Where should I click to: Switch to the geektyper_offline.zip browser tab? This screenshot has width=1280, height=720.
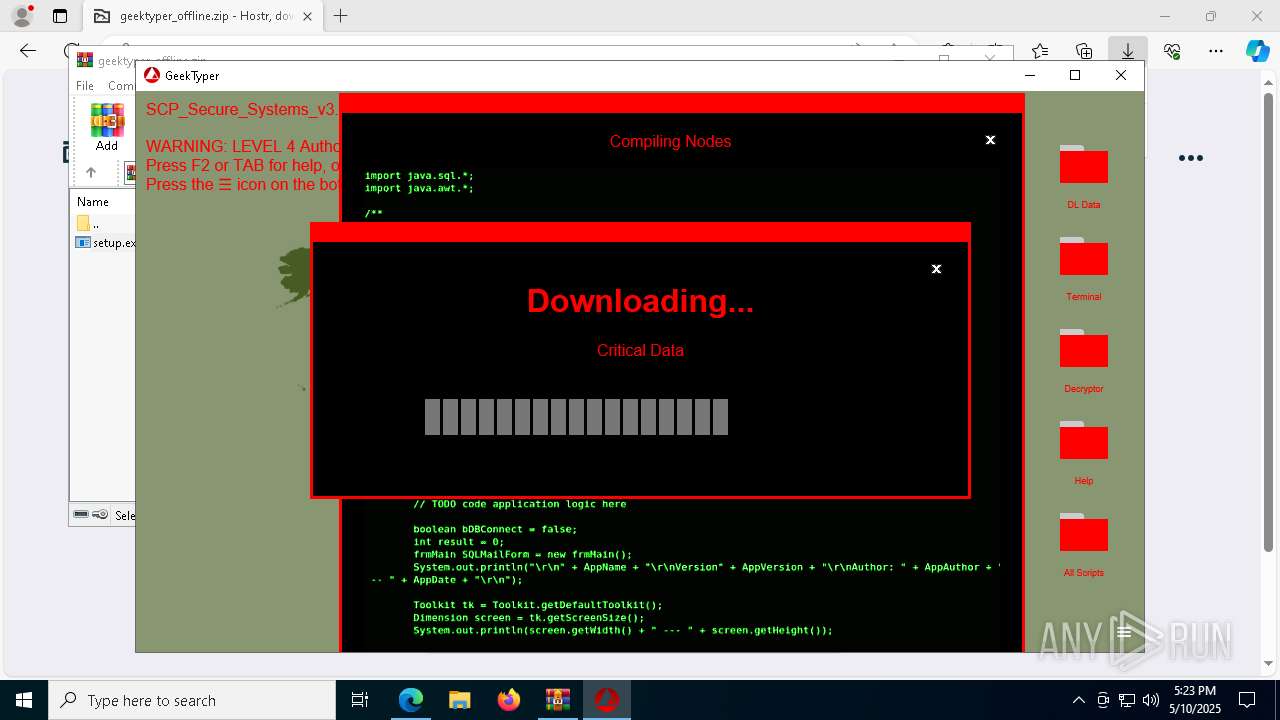[205, 16]
